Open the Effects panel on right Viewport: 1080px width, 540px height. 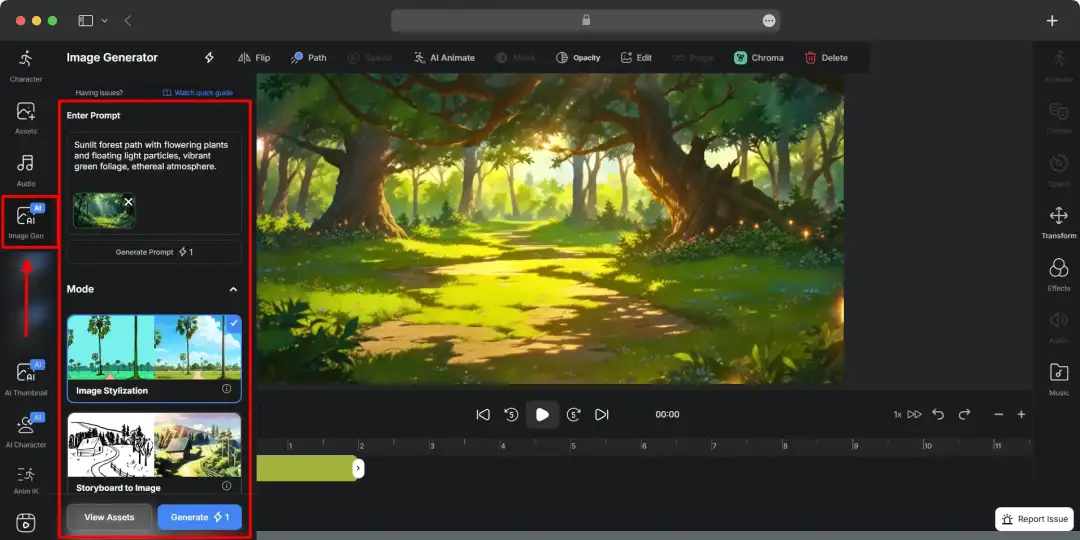point(1059,276)
